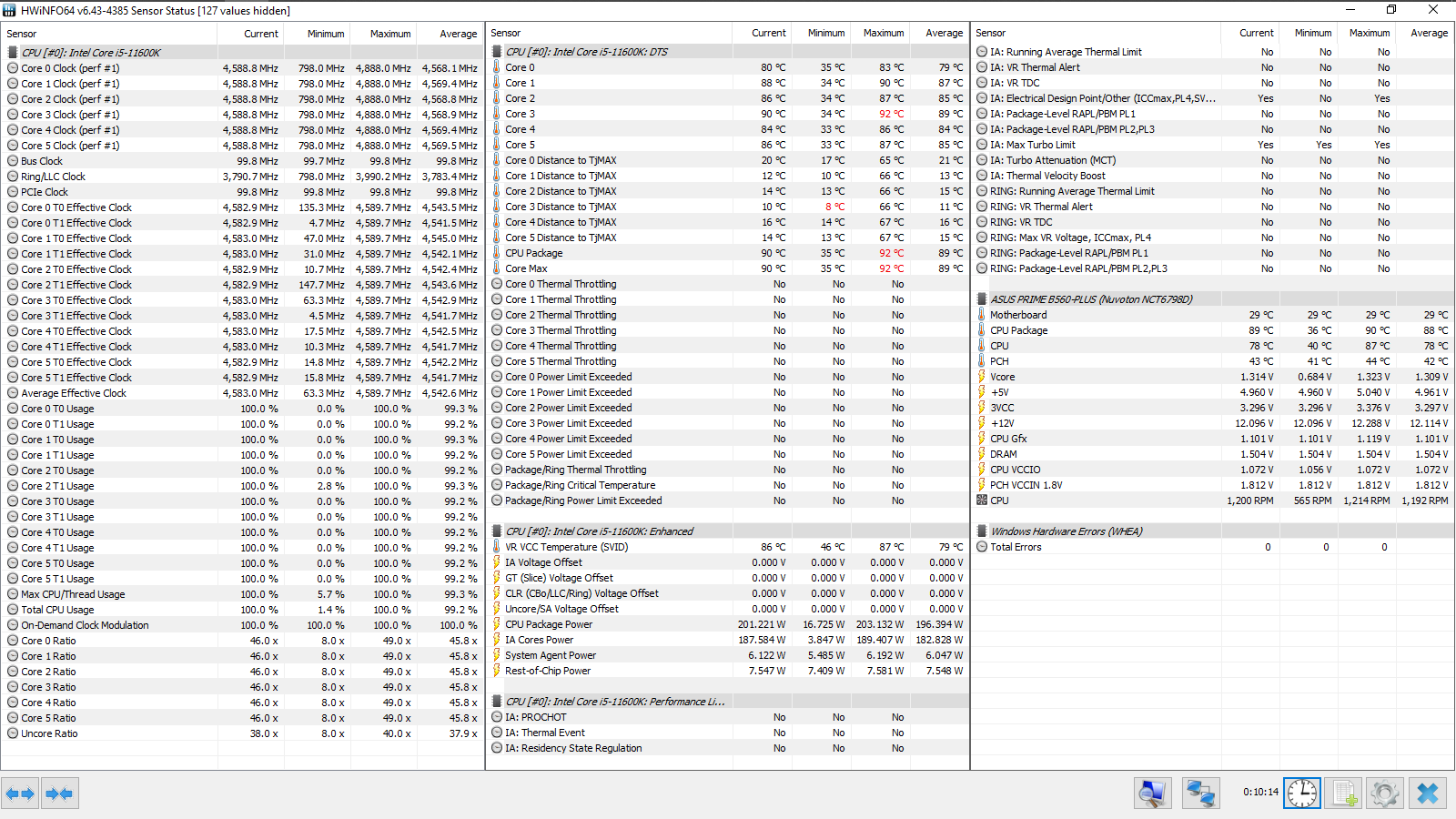Click the fan icon beside CPU RPM row
Screen dimensions: 1456x819
pos(982,500)
